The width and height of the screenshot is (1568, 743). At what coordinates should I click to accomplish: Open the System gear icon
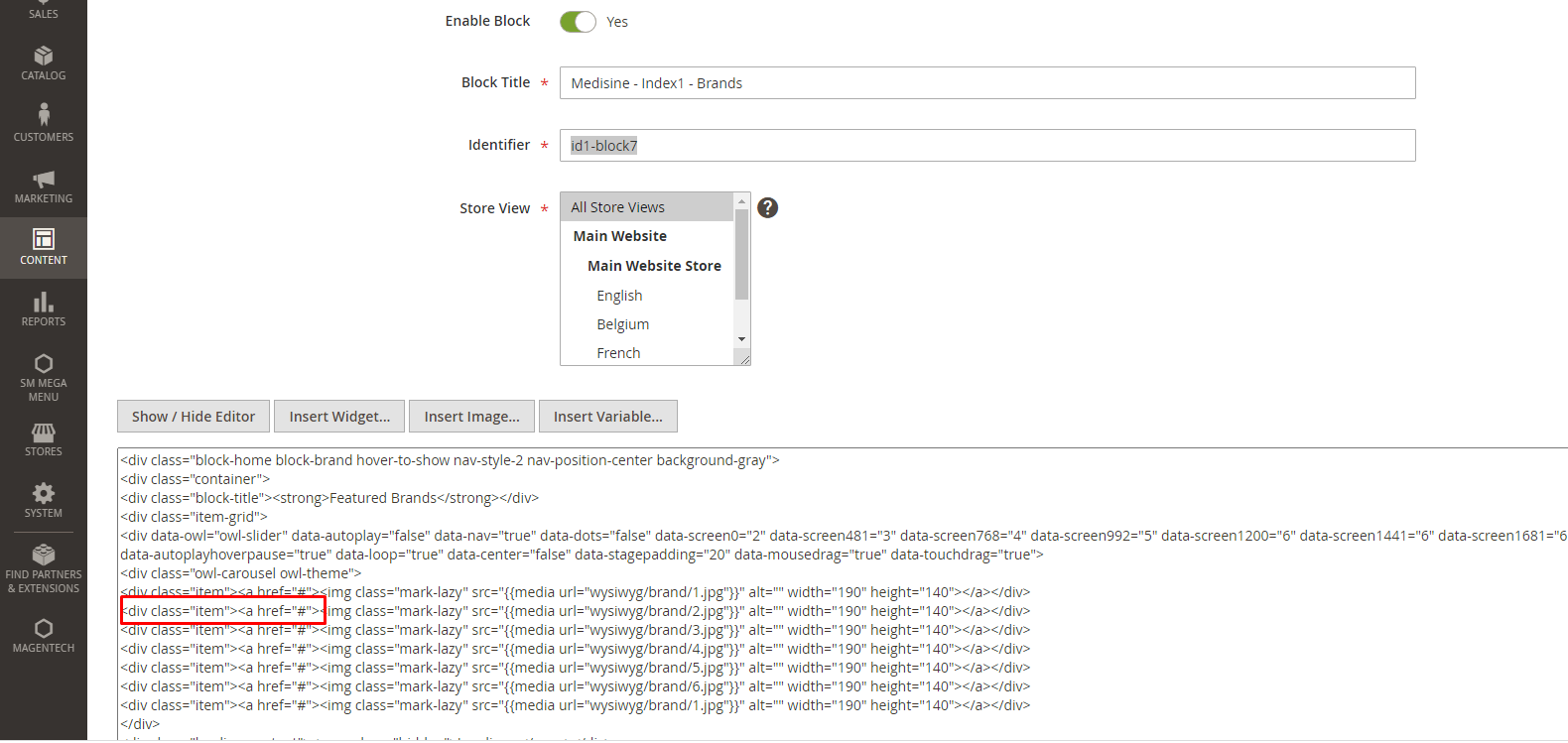coord(44,493)
